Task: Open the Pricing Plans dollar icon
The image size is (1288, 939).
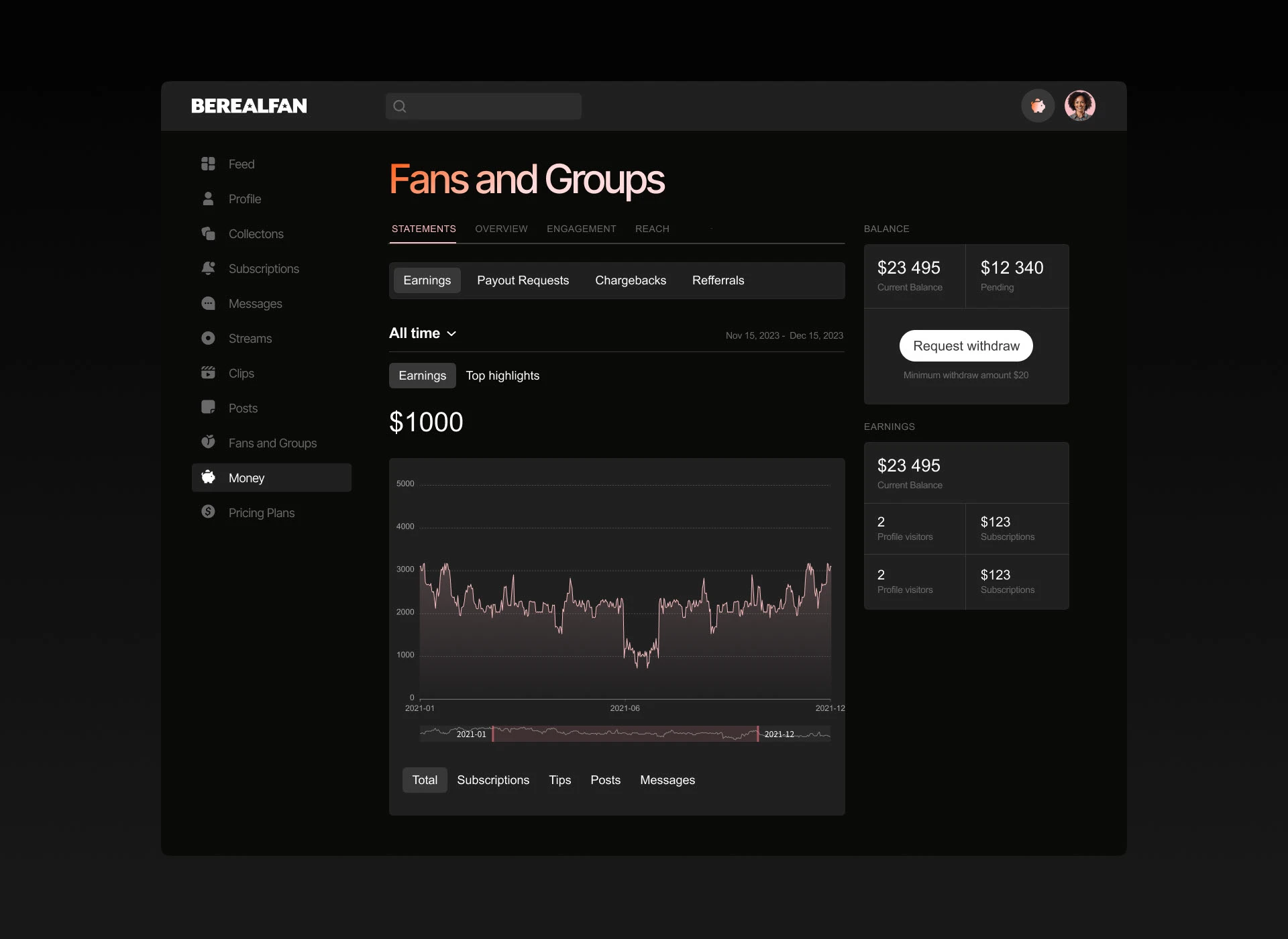Action: click(209, 512)
